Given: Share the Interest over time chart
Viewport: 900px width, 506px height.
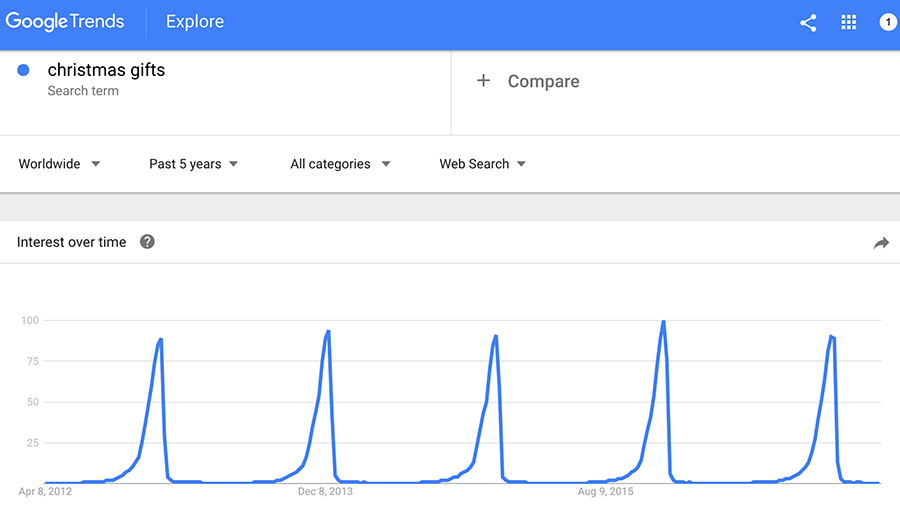Looking at the screenshot, I should [x=881, y=243].
